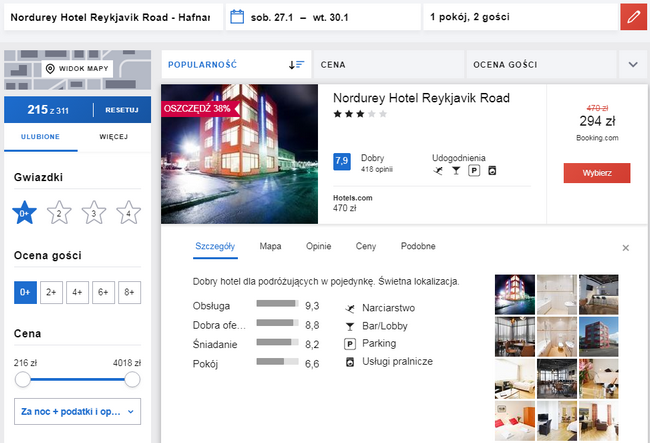Click the red pencil edit search icon
650x443 pixels.
click(x=633, y=17)
